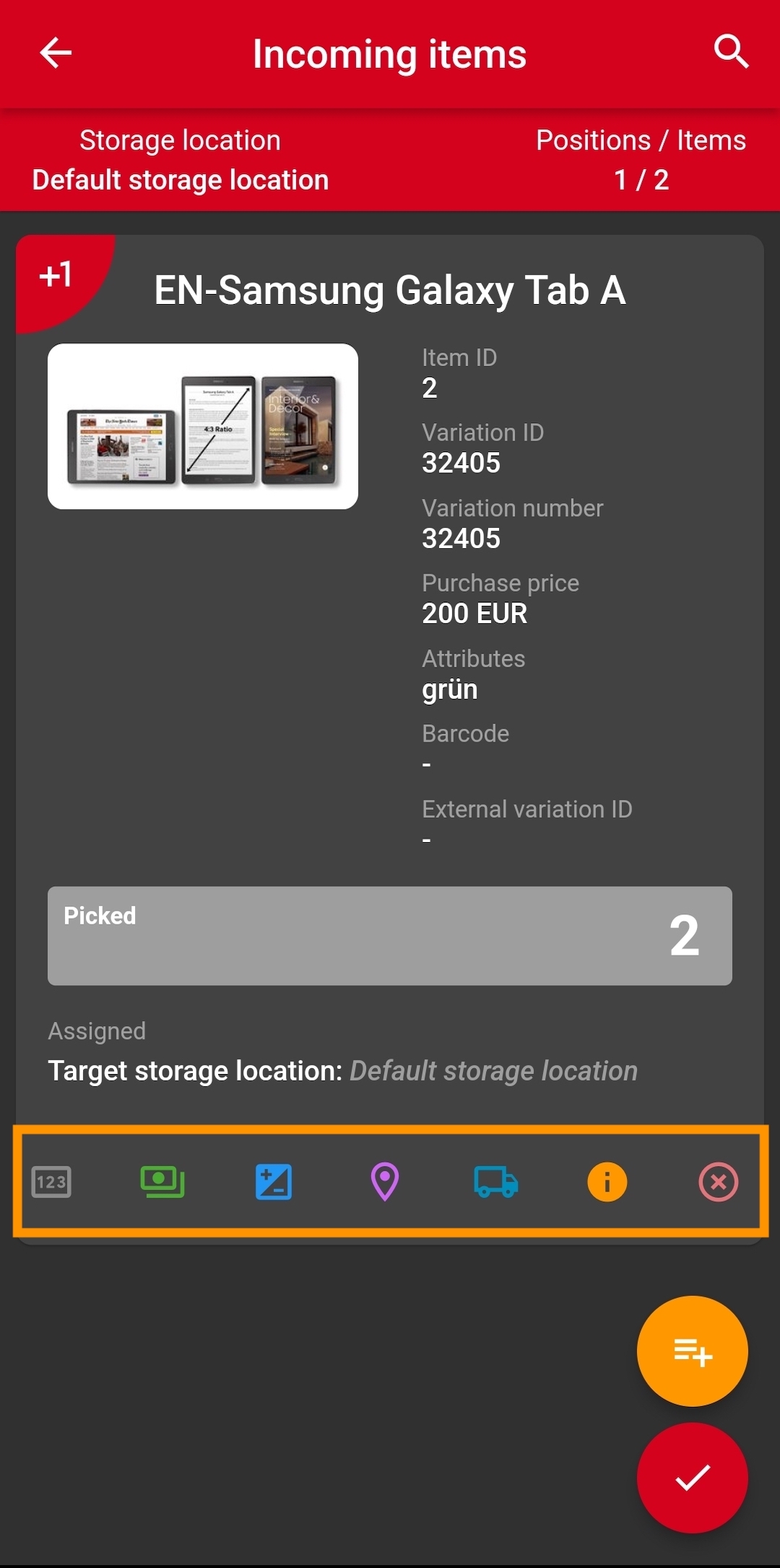Tap the blue plus/minus quantity icon
Image resolution: width=780 pixels, height=1568 pixels.
[x=274, y=1182]
